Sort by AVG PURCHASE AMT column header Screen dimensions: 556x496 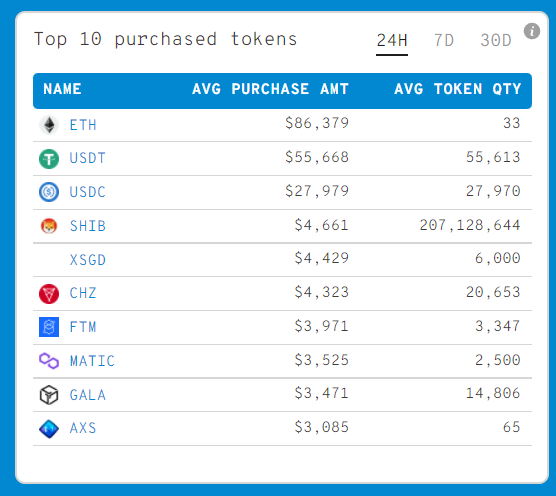(271, 89)
